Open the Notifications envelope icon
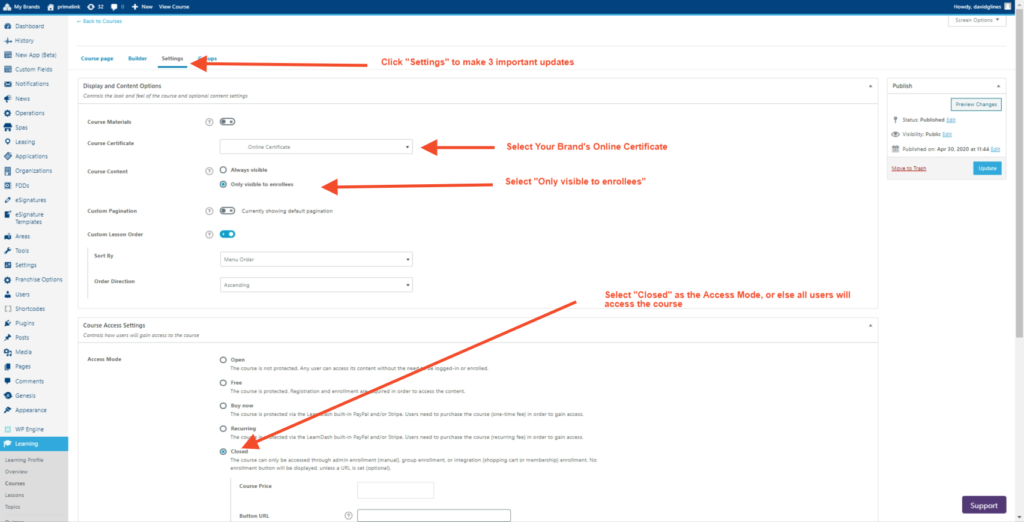Viewport: 1024px width, 522px height. coord(8,84)
